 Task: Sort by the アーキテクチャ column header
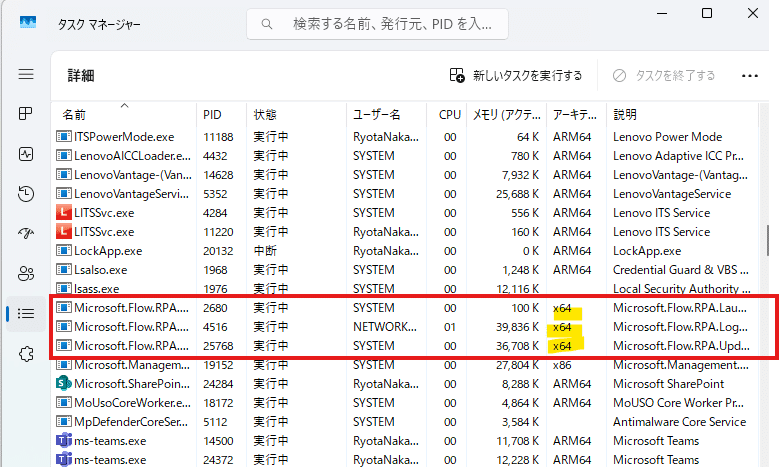[577, 114]
